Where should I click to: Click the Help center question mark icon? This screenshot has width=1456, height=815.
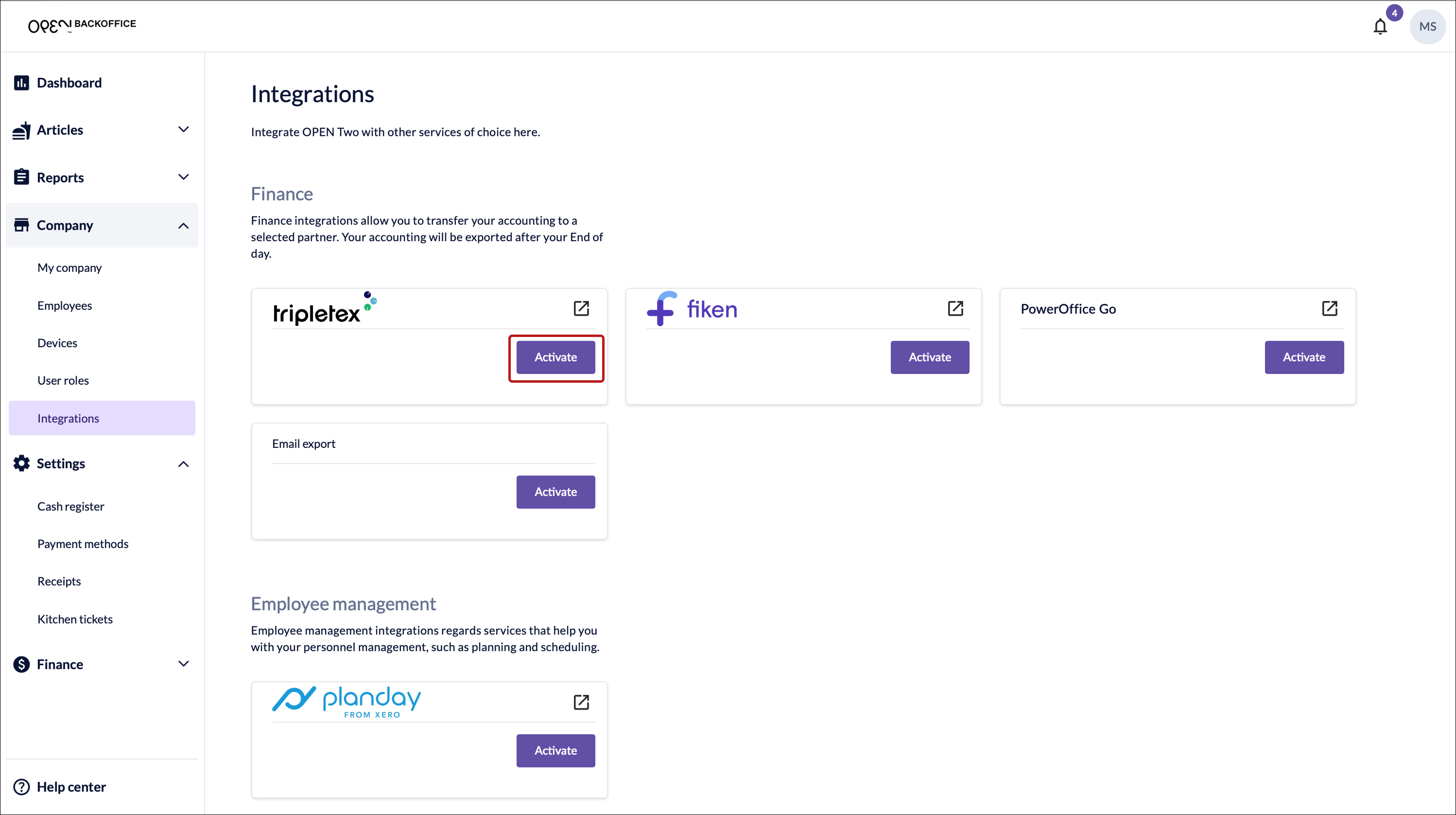(21, 787)
